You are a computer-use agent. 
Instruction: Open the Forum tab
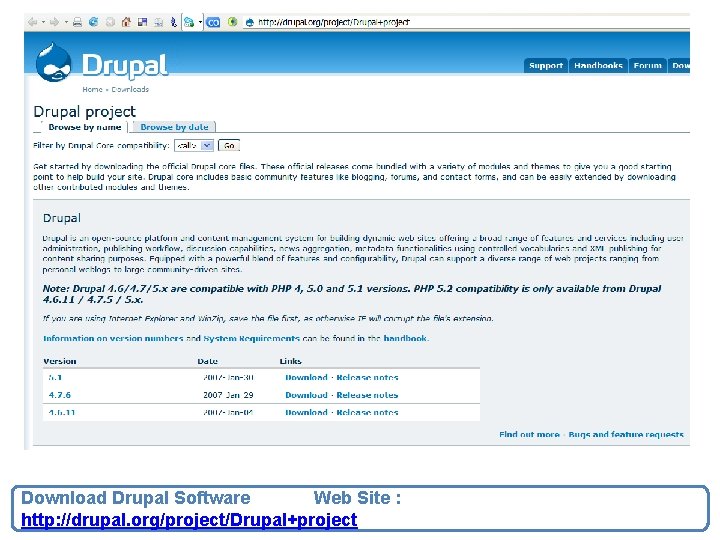647,66
